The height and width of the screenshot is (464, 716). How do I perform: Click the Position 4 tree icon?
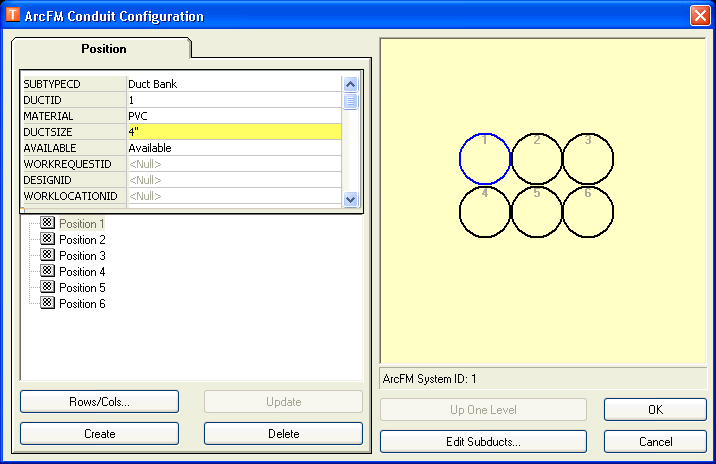47,271
